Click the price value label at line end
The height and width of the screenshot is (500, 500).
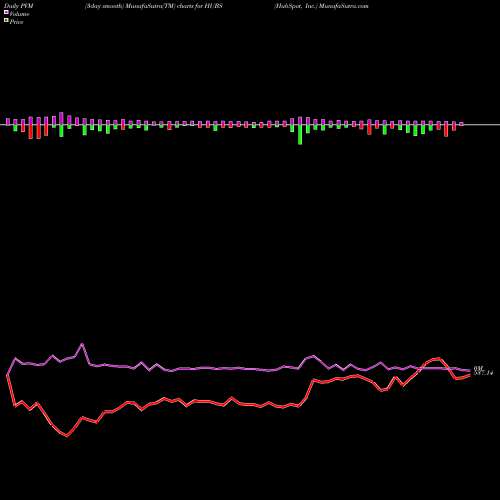click(x=483, y=373)
